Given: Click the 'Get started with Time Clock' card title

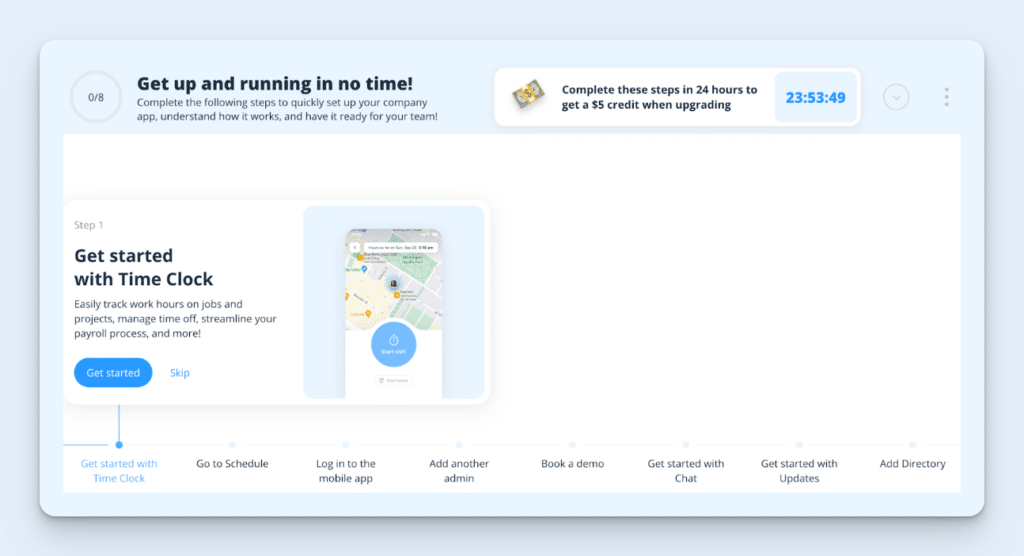Looking at the screenshot, I should point(144,267).
